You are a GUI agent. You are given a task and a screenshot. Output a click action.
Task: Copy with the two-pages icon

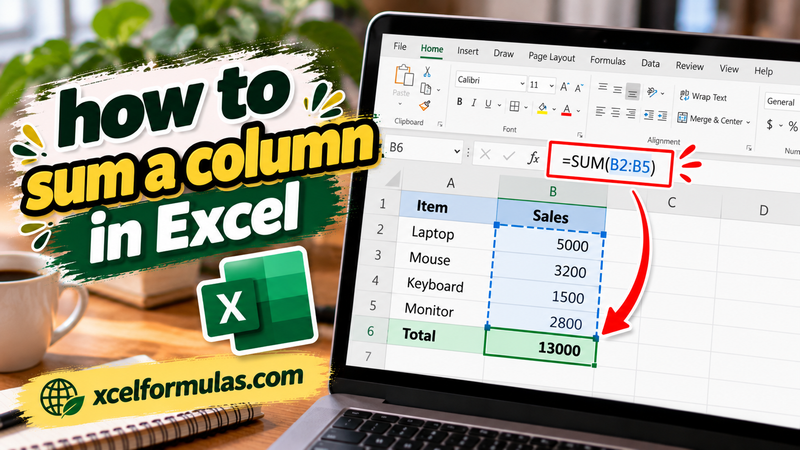[426, 88]
